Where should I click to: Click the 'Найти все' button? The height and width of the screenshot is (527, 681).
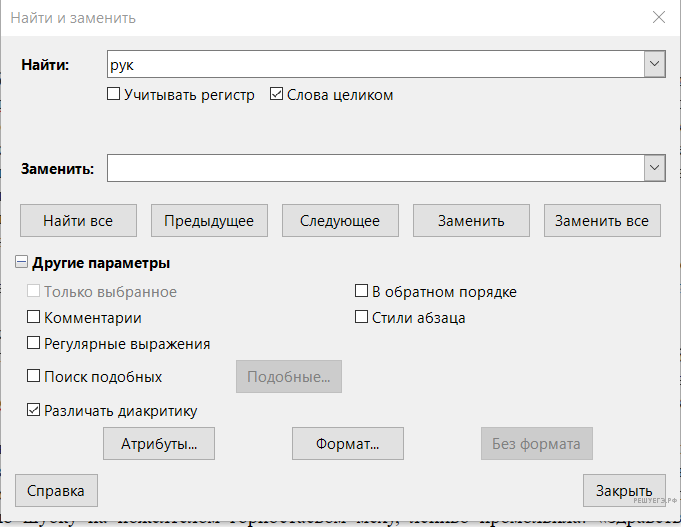pos(78,221)
